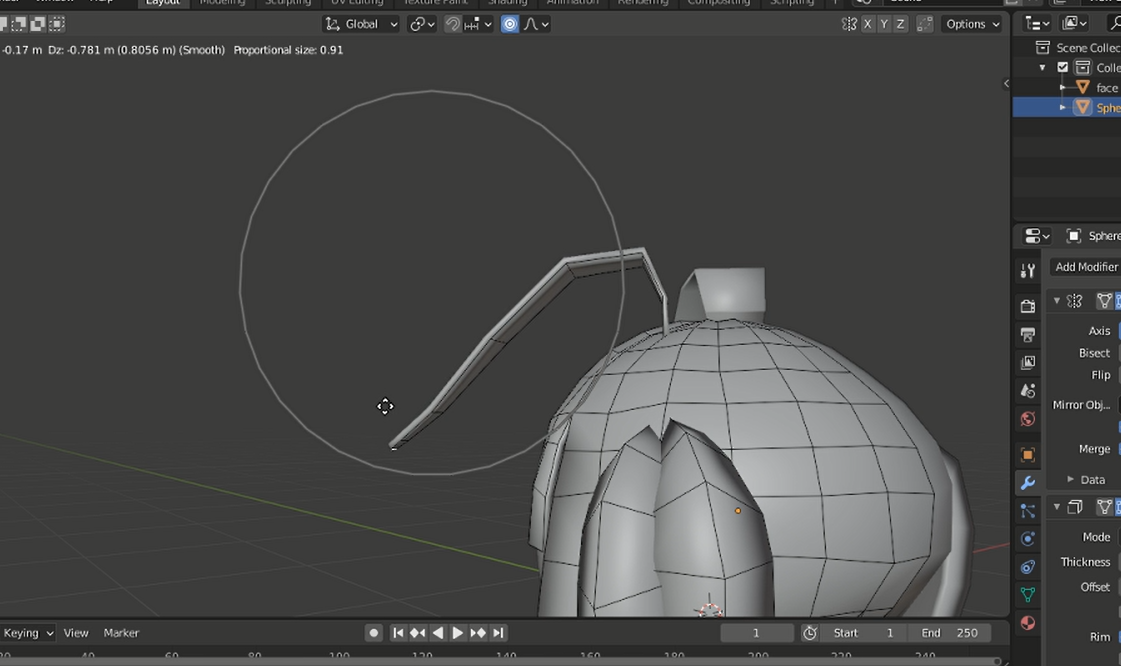This screenshot has height=666, width=1121.
Task: Click the Solidify modifier icon
Action: point(1075,507)
